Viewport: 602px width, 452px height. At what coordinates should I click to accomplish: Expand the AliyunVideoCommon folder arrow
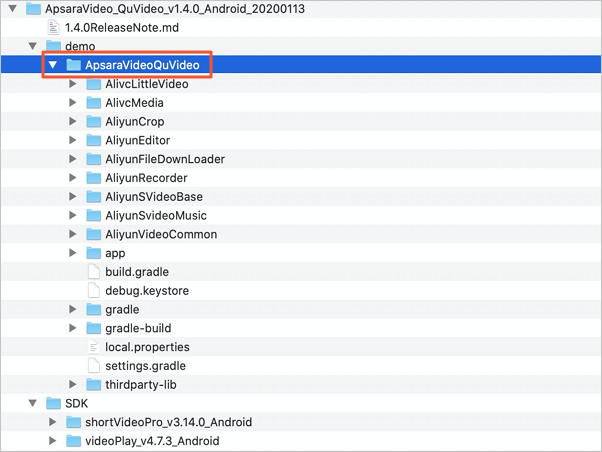[x=73, y=234]
